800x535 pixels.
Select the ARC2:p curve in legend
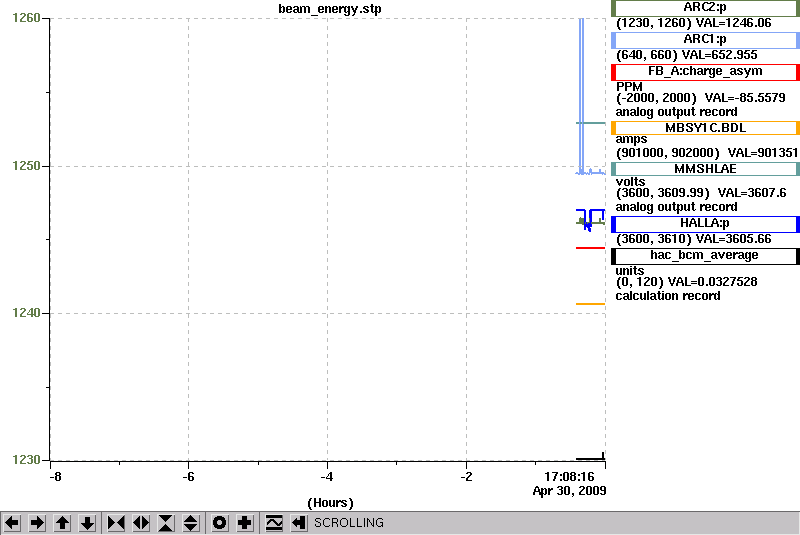point(705,8)
